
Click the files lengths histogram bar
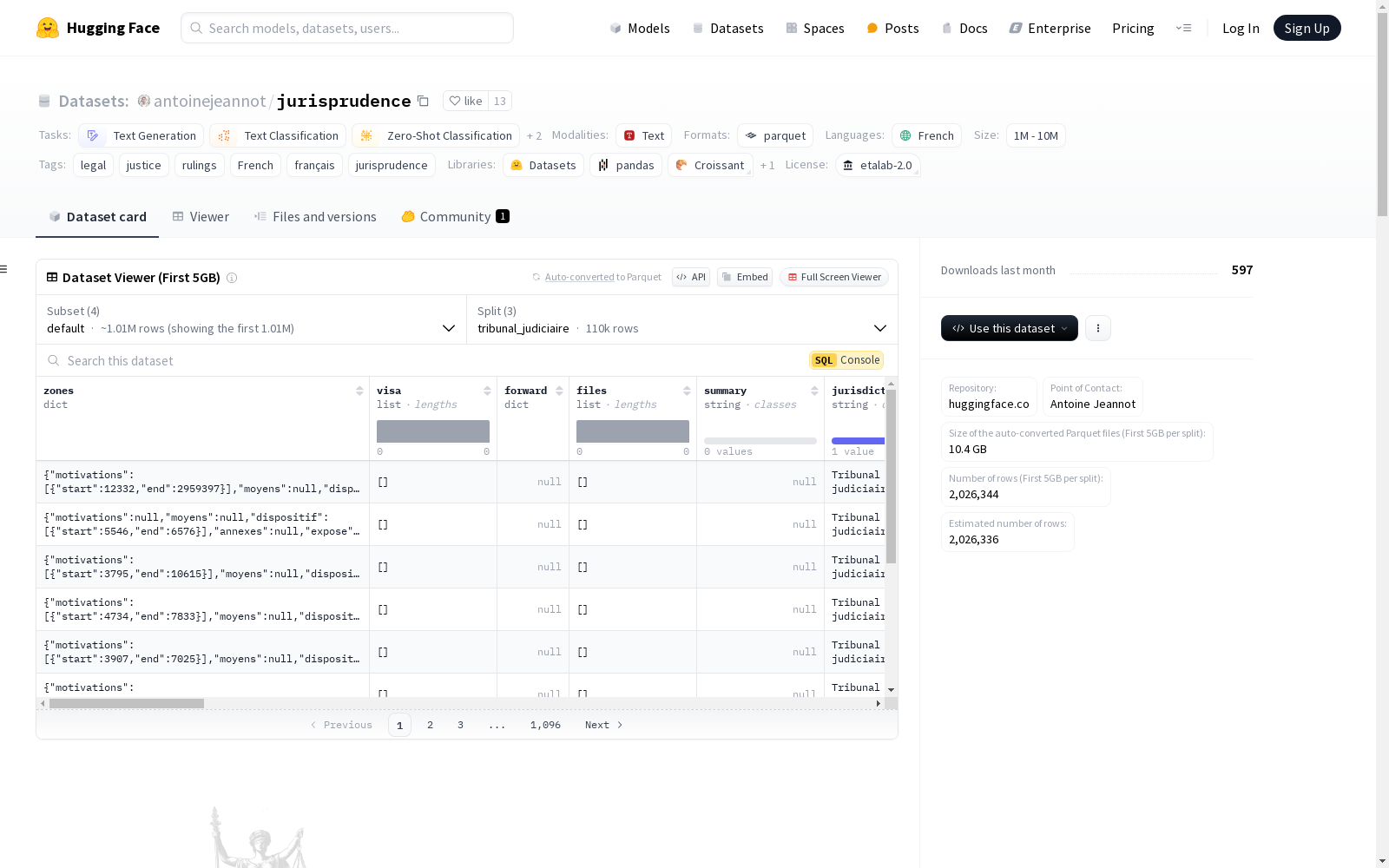pyautogui.click(x=633, y=431)
